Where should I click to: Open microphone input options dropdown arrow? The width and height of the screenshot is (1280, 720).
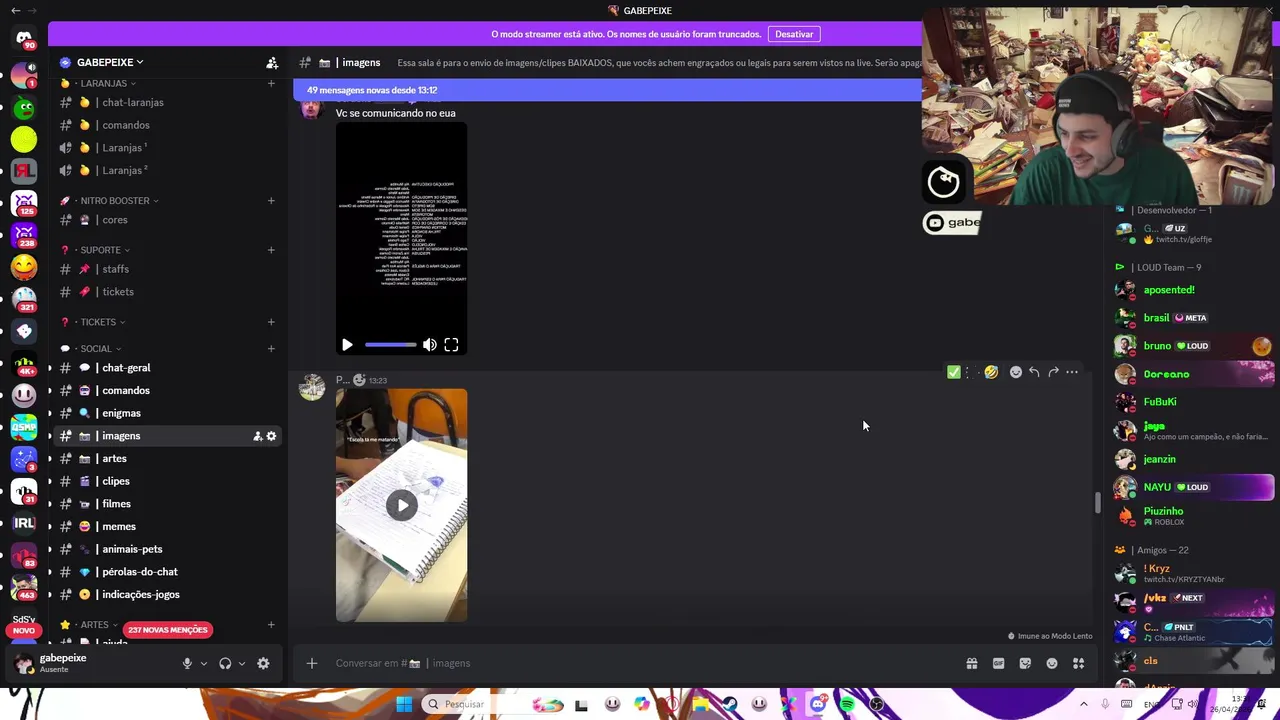(x=203, y=663)
